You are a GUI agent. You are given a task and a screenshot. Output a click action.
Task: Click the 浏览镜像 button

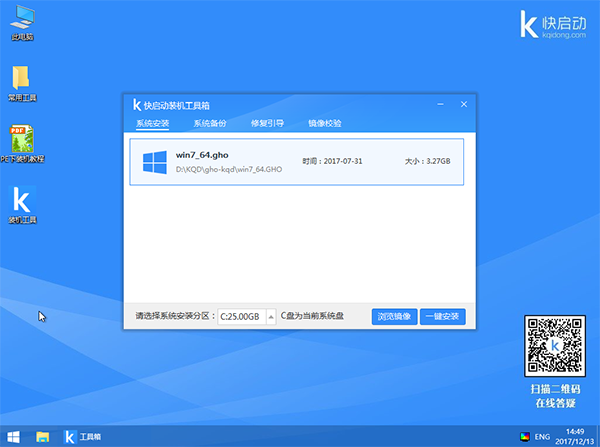tap(394, 316)
